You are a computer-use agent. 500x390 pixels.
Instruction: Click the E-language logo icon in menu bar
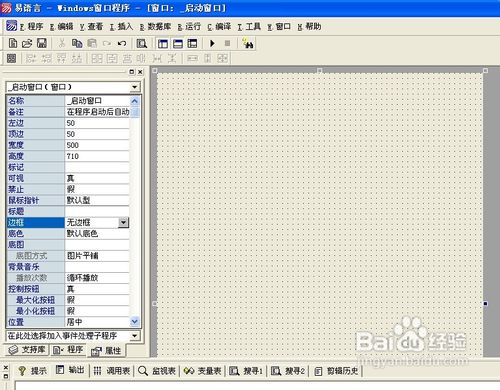[x=12, y=26]
